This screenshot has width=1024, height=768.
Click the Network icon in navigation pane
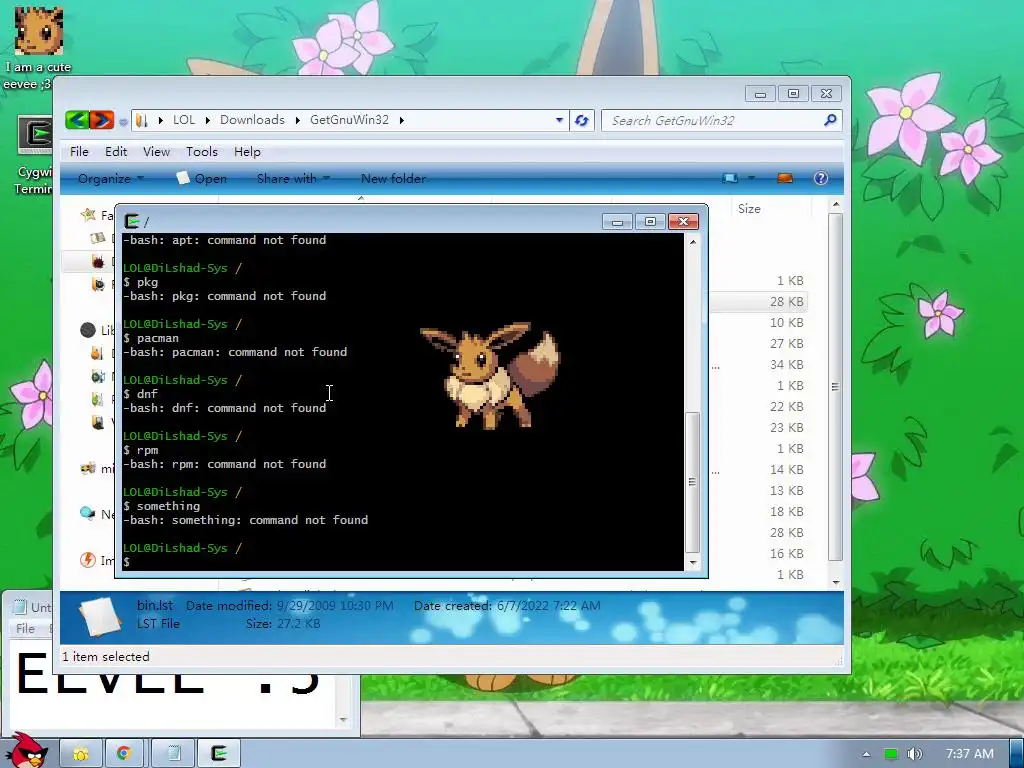point(88,514)
